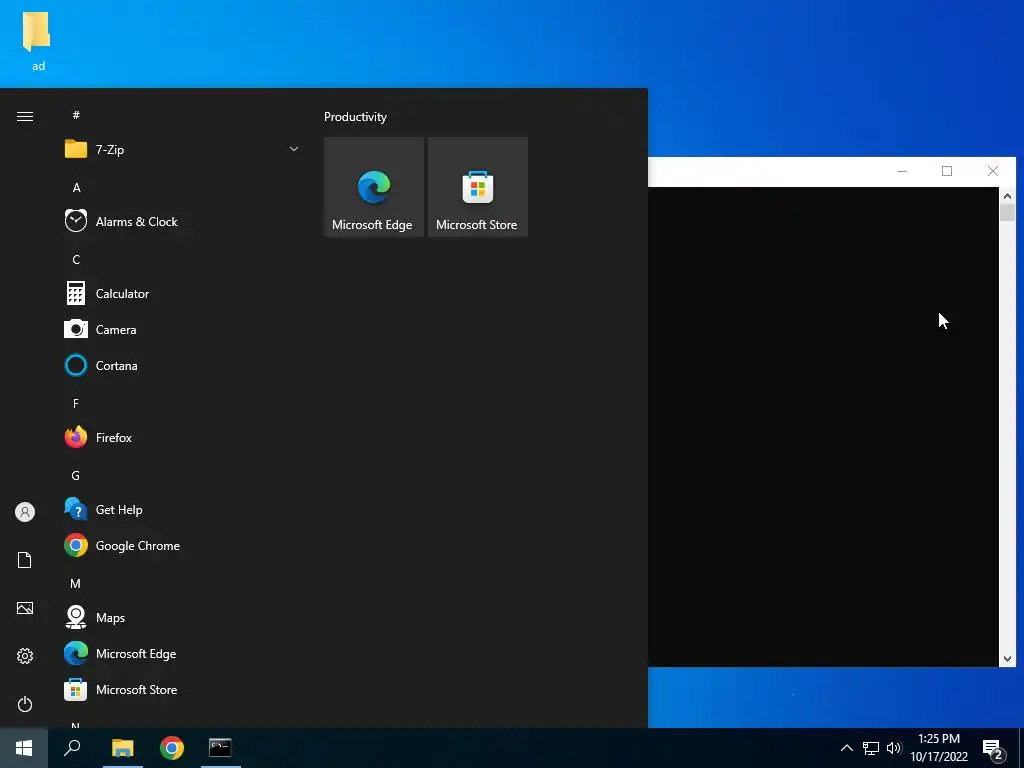
Task: Open the Pictures shortcut in Start sidebar
Action: point(25,608)
